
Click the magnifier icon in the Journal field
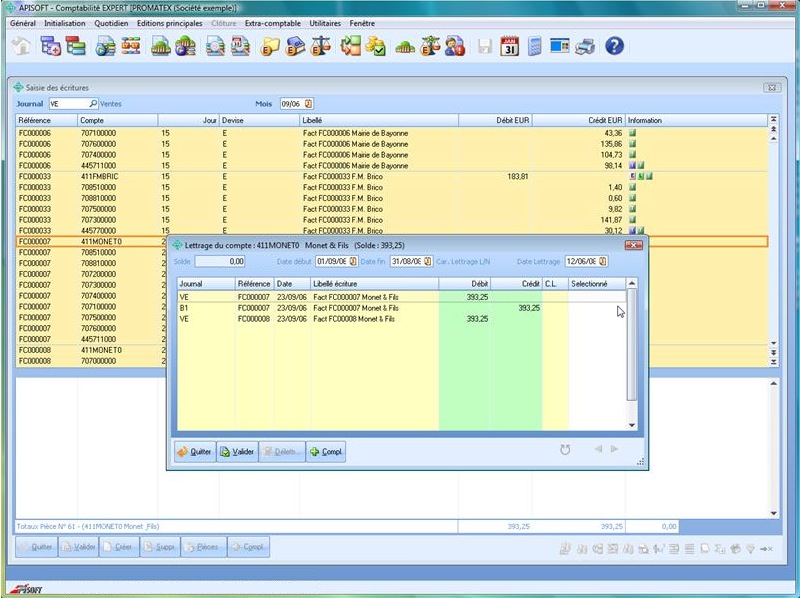[93, 104]
